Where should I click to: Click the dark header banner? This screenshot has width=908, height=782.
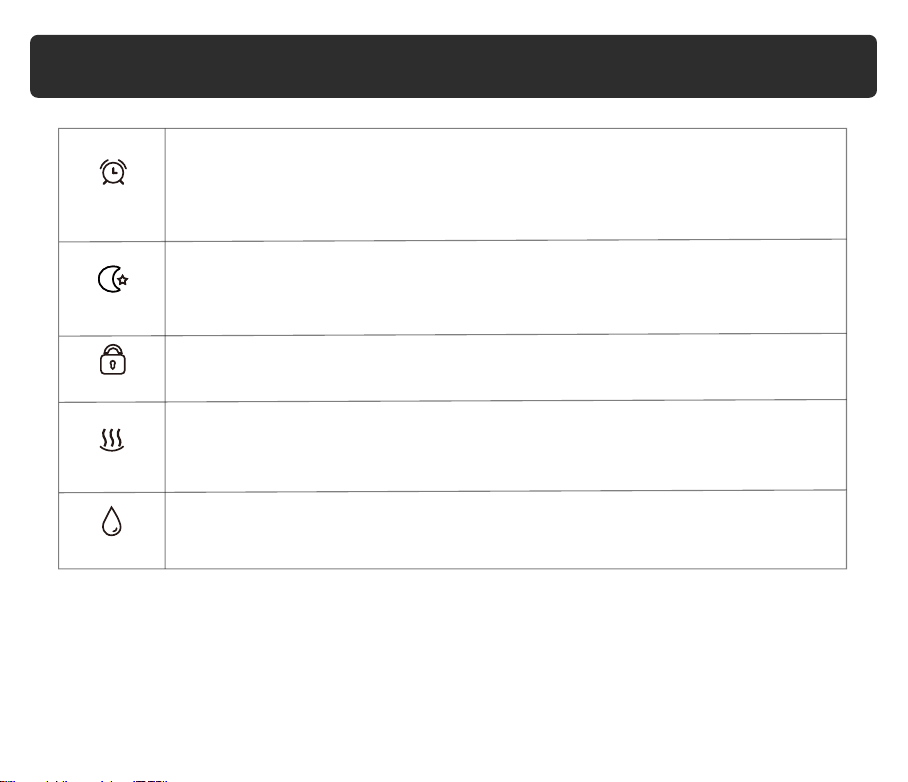point(453,66)
